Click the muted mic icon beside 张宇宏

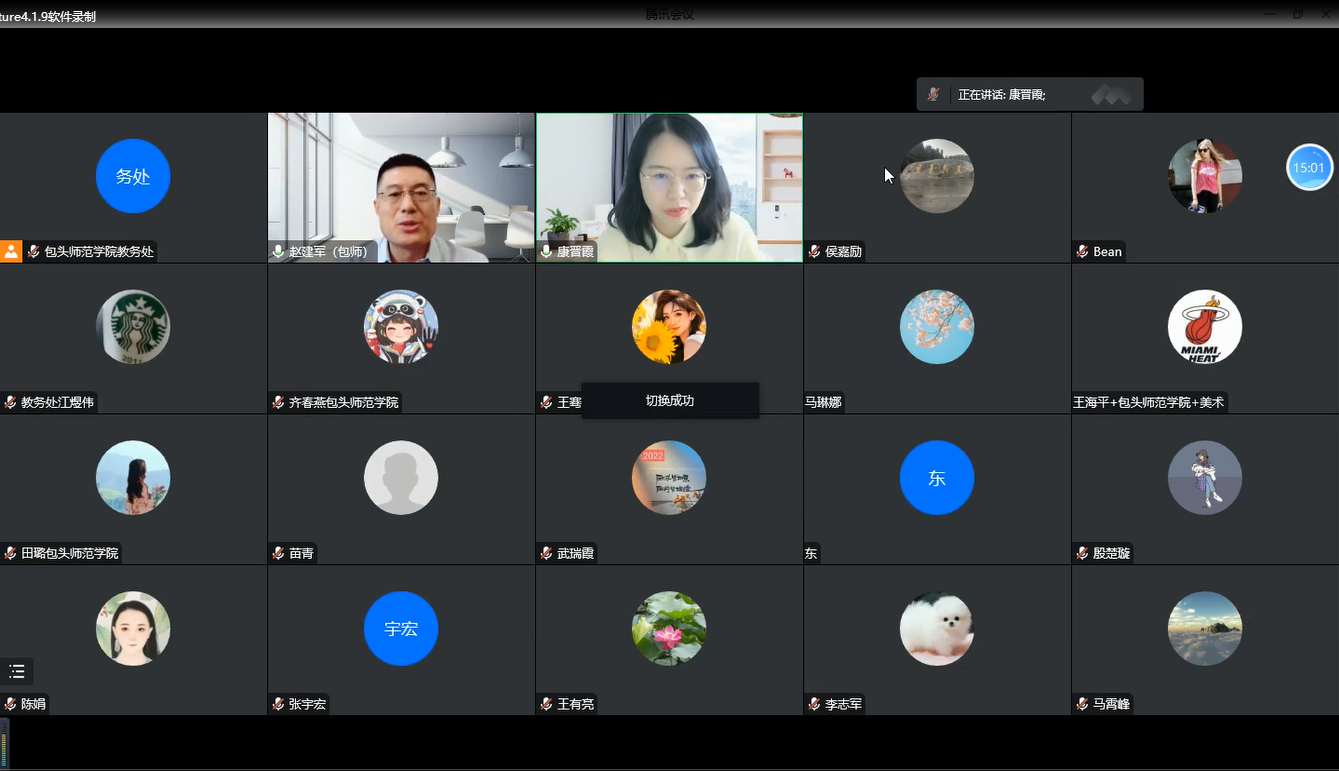(x=278, y=704)
